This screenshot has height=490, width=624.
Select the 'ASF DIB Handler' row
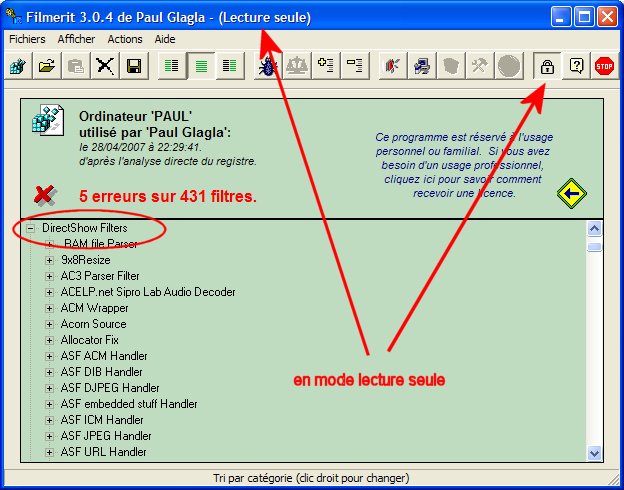101,372
